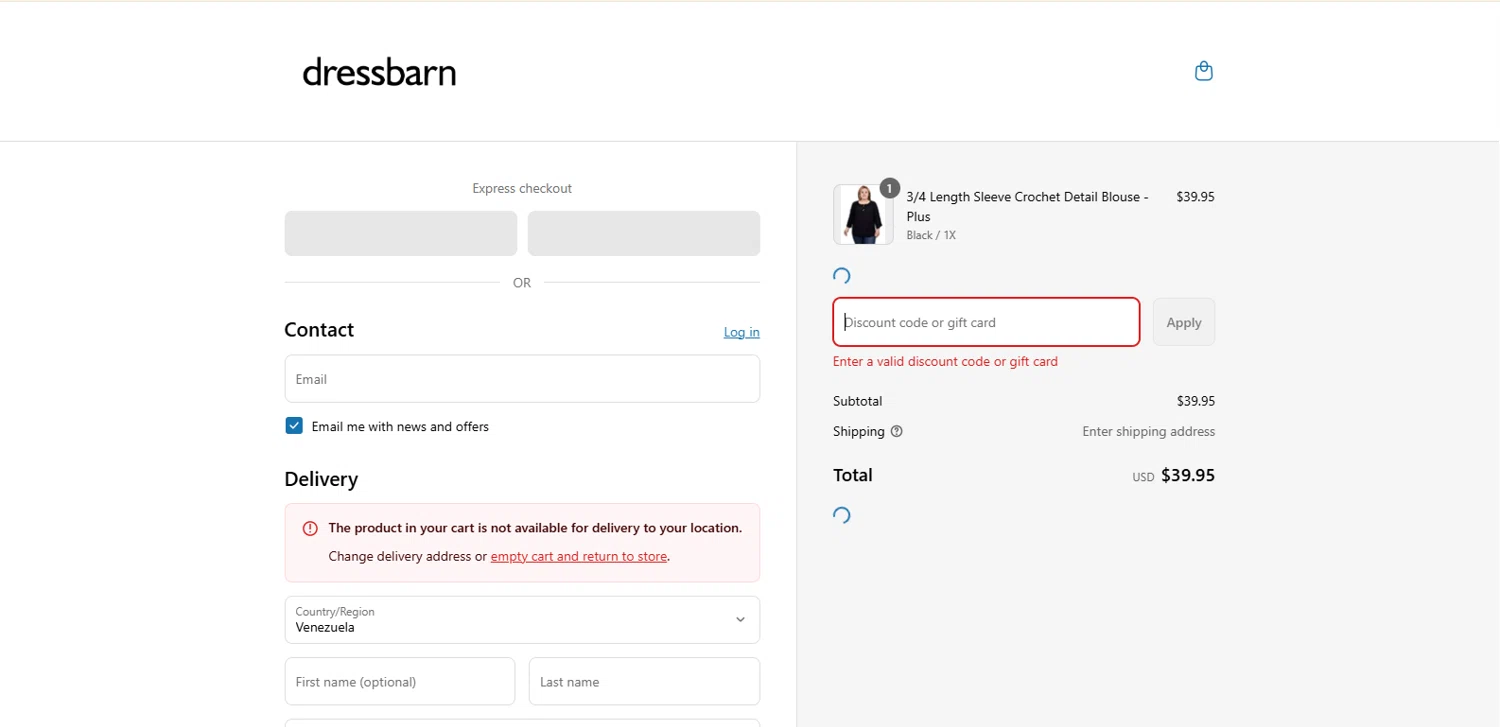Image resolution: width=1500 pixels, height=727 pixels.
Task: Click the shipping help question mark icon
Action: click(x=896, y=432)
